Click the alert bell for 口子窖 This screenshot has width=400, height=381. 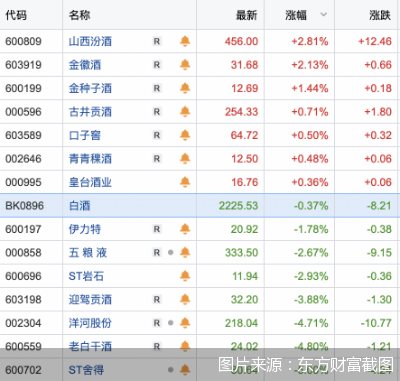coord(185,135)
